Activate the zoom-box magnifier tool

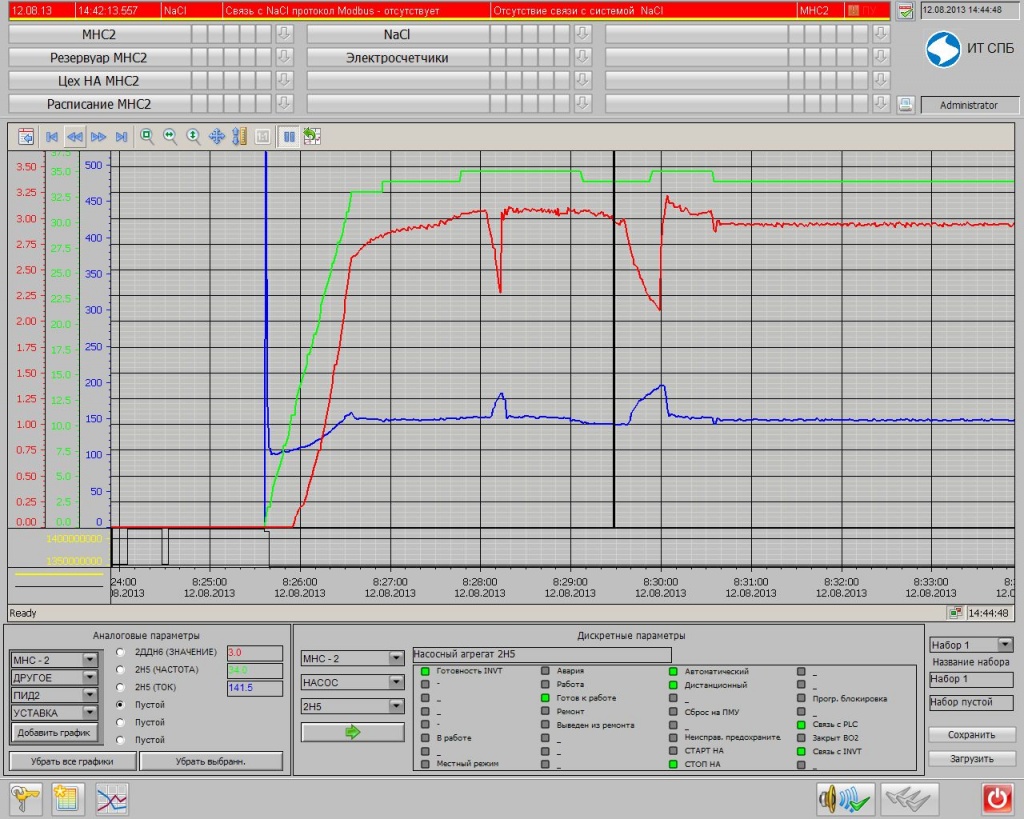(x=147, y=136)
